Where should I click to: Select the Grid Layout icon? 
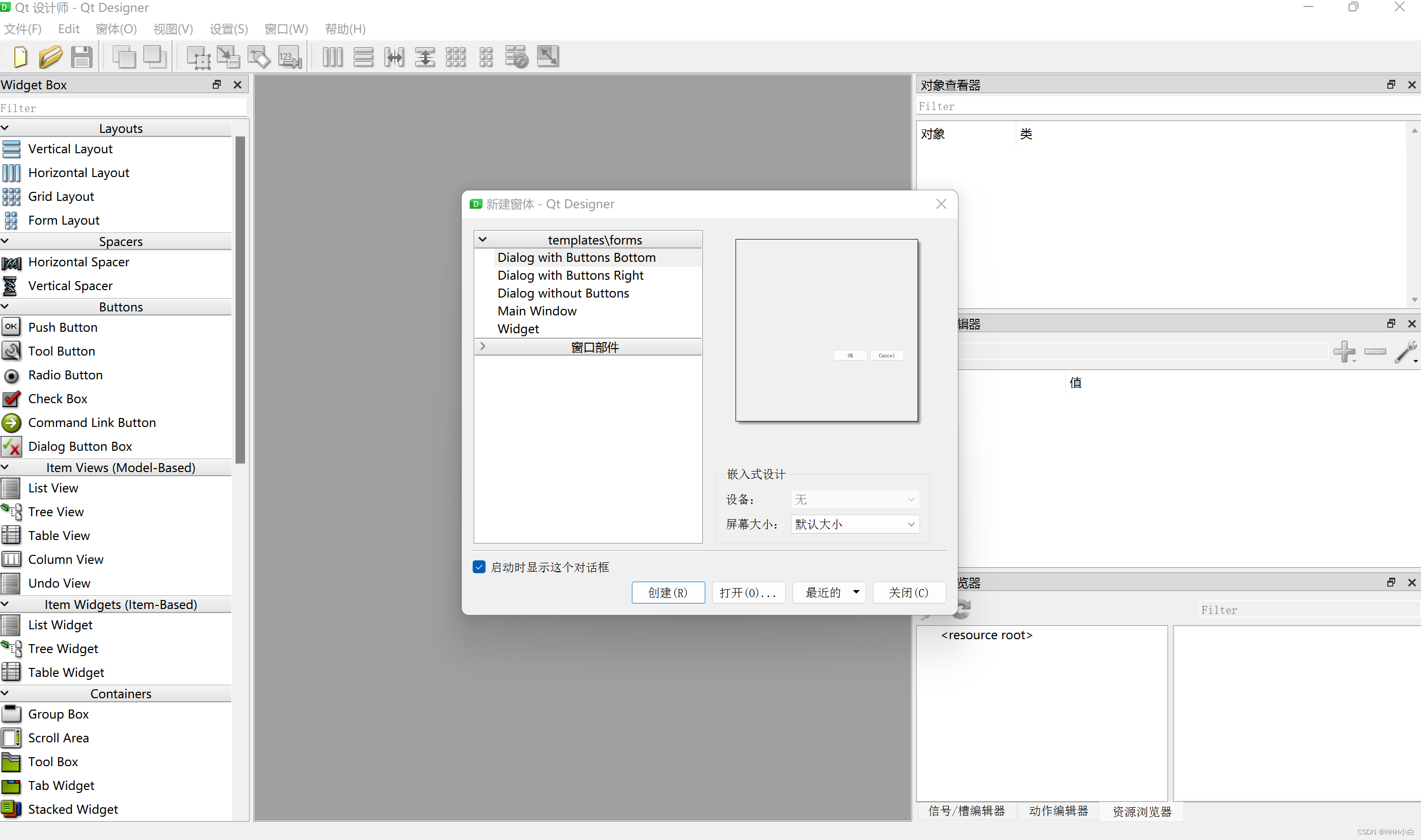pos(11,196)
